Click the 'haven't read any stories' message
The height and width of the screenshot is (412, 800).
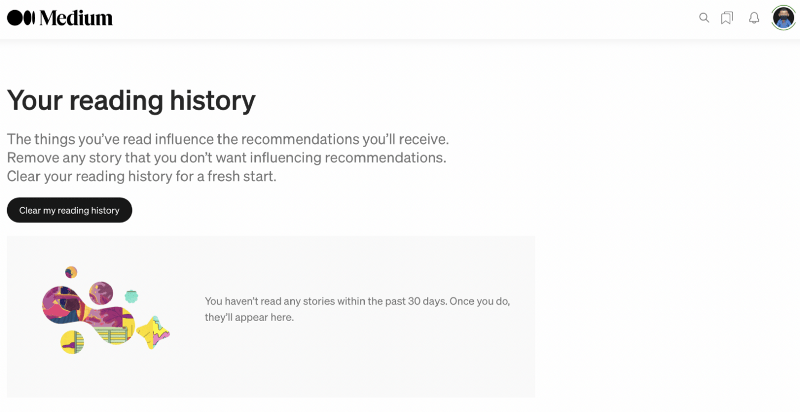point(364,300)
